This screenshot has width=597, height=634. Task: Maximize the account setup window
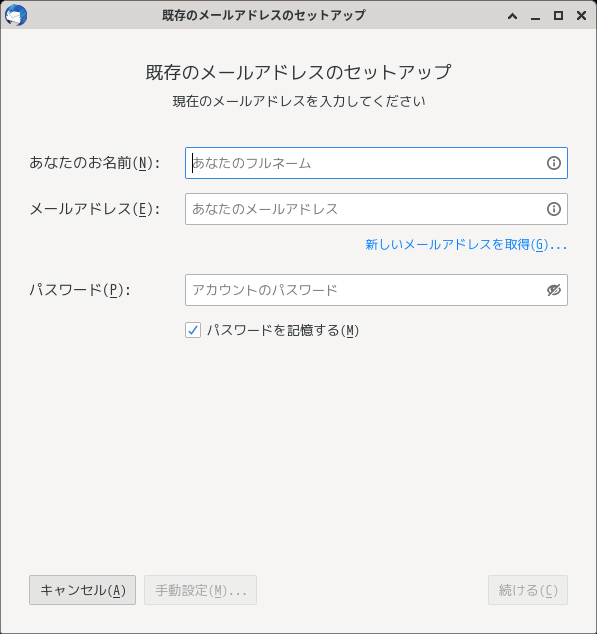[559, 16]
